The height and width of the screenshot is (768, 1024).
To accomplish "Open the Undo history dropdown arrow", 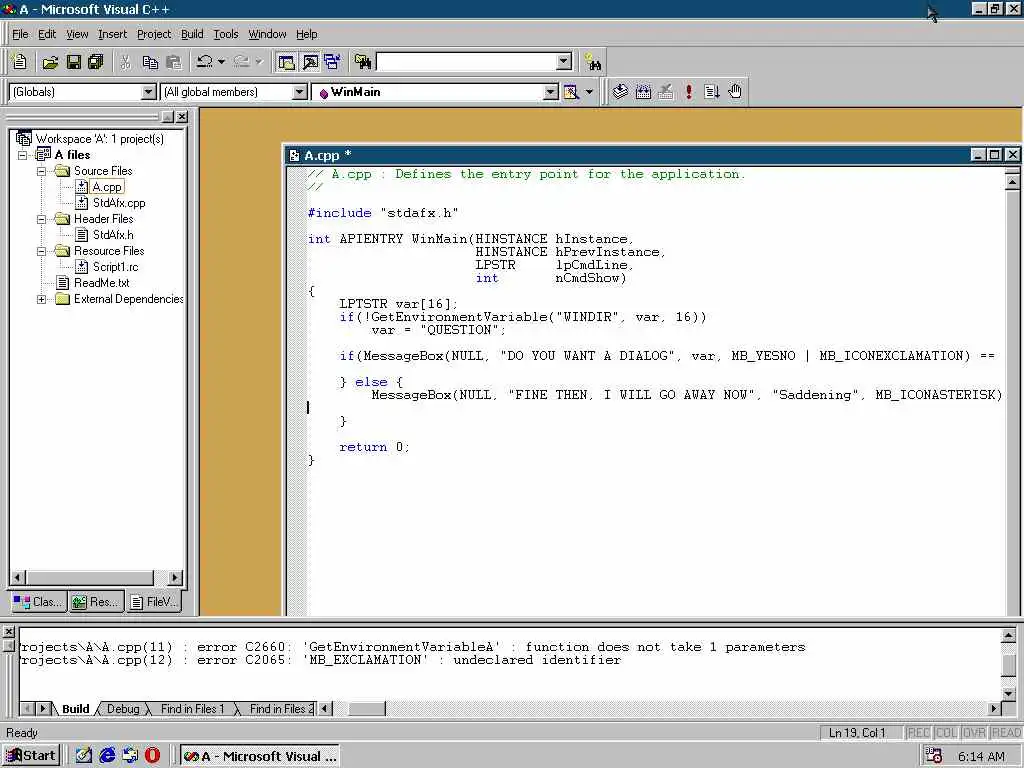I will [221, 62].
